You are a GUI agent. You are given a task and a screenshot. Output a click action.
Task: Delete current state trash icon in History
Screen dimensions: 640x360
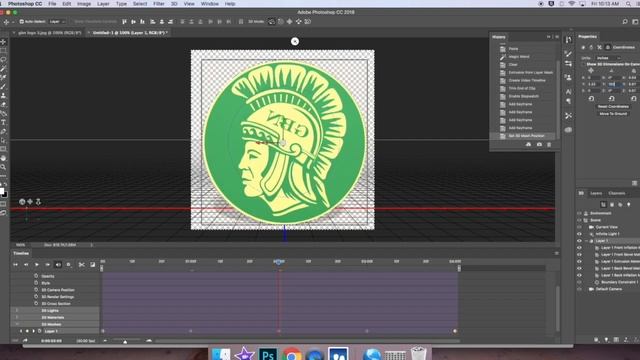point(549,144)
